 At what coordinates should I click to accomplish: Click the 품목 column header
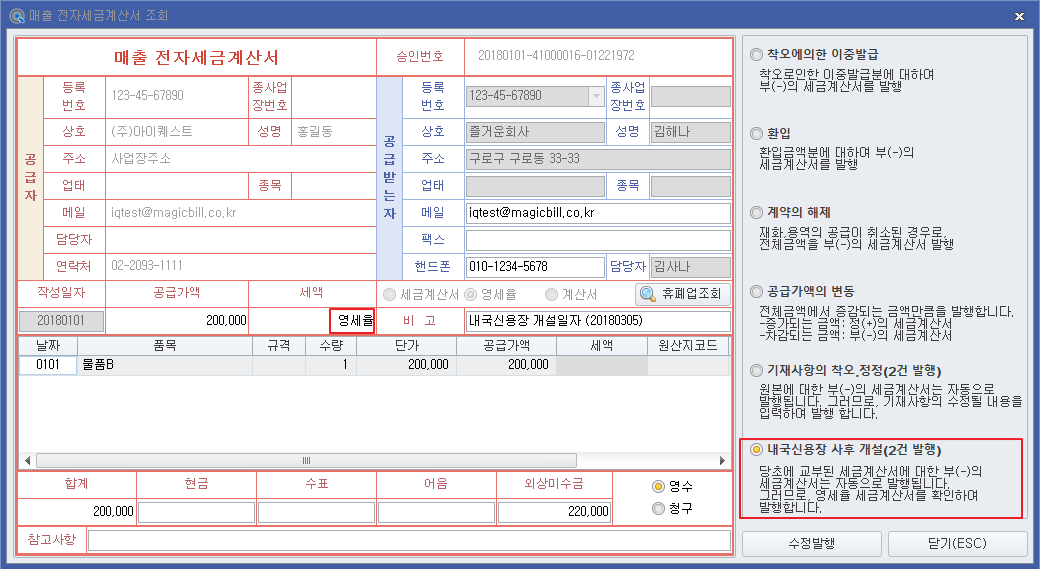pyautogui.click(x=165, y=346)
